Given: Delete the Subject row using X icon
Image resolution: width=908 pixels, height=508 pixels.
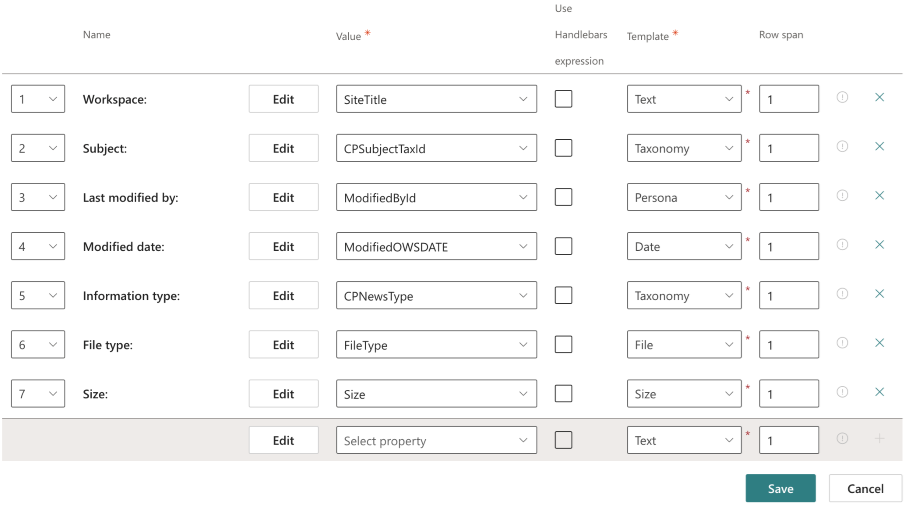Looking at the screenshot, I should click(879, 147).
